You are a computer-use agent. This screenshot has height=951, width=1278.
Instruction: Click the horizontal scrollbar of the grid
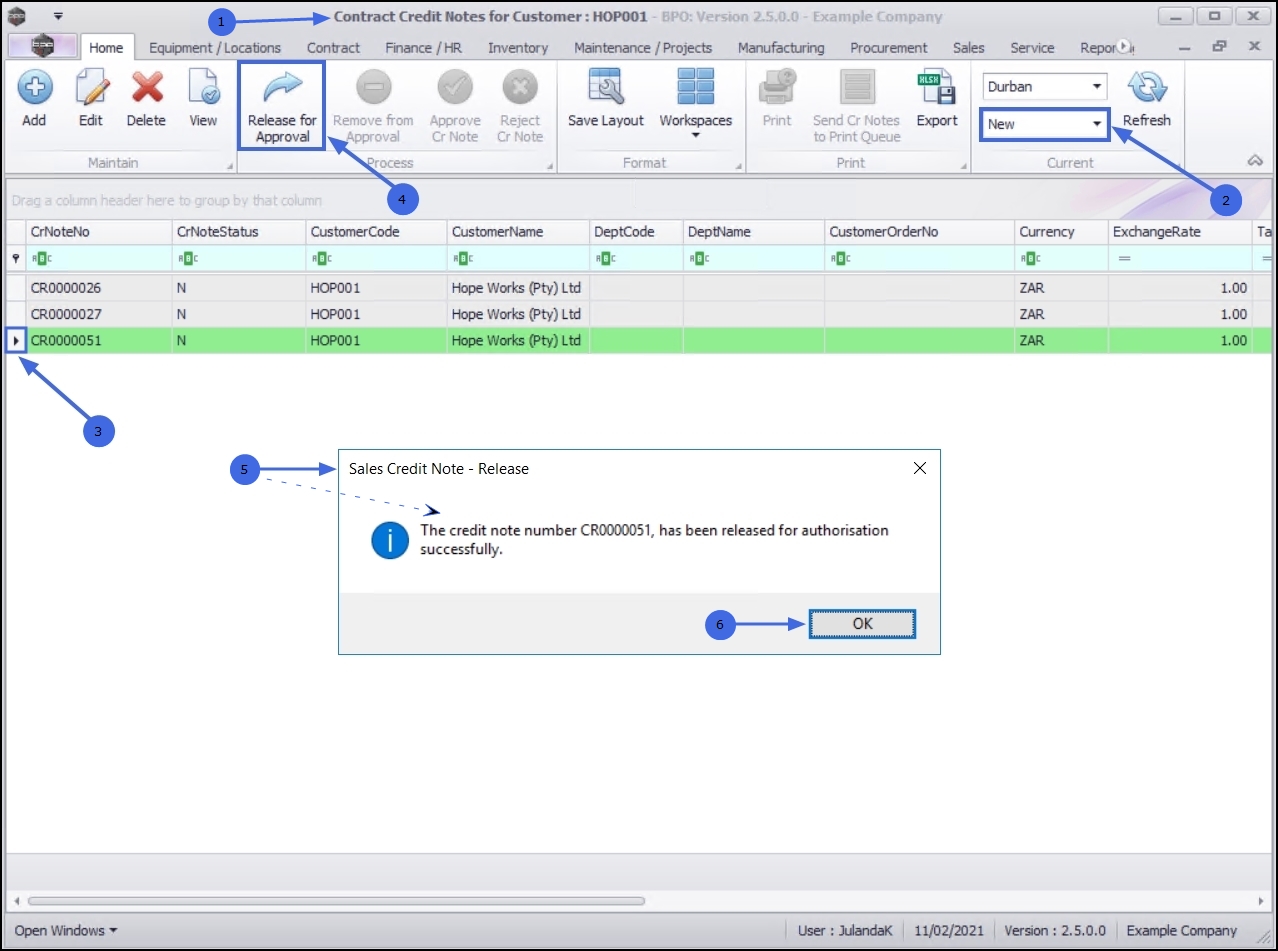tap(336, 901)
